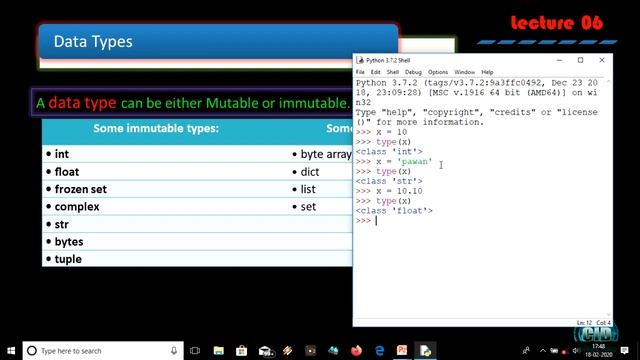Open the light blue app icon in taskbar
The width and height of the screenshot is (640, 360).
click(x=333, y=351)
